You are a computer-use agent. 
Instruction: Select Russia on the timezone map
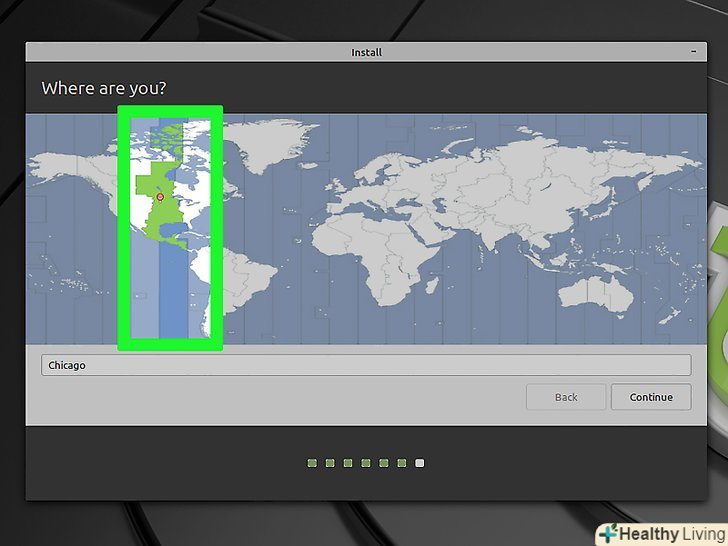tap(548, 162)
